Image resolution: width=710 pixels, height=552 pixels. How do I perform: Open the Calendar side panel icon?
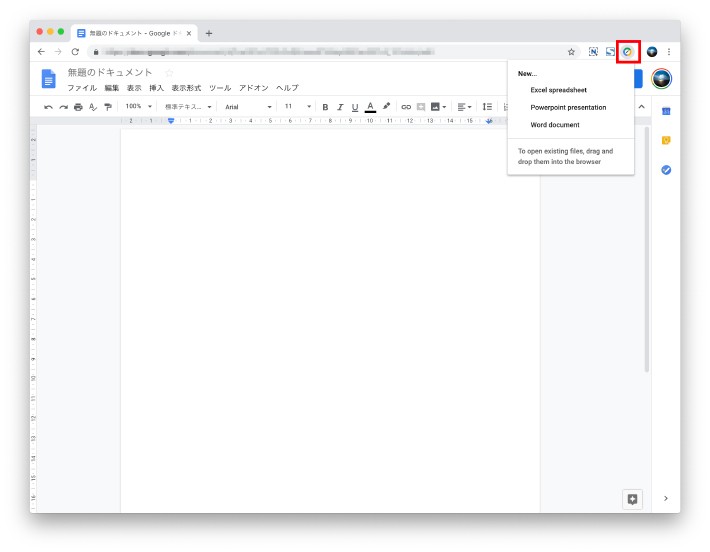(666, 111)
